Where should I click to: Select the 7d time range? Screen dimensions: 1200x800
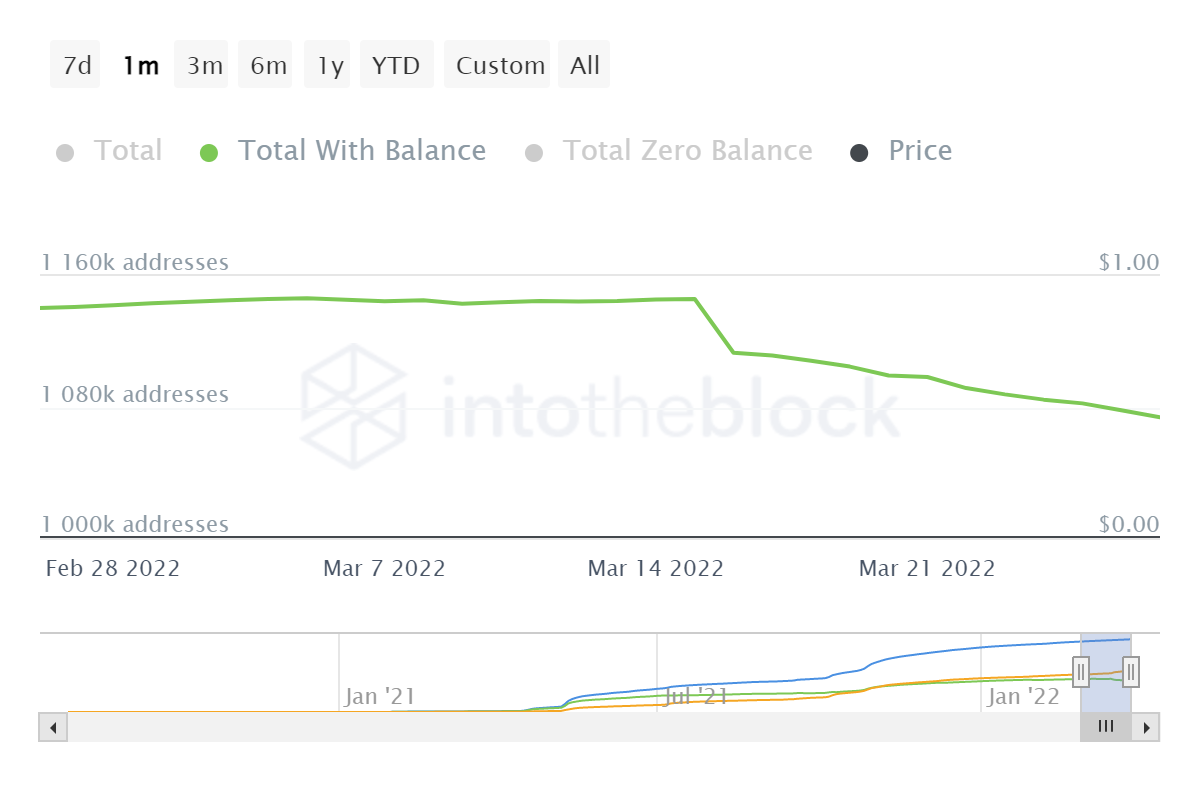(76, 66)
